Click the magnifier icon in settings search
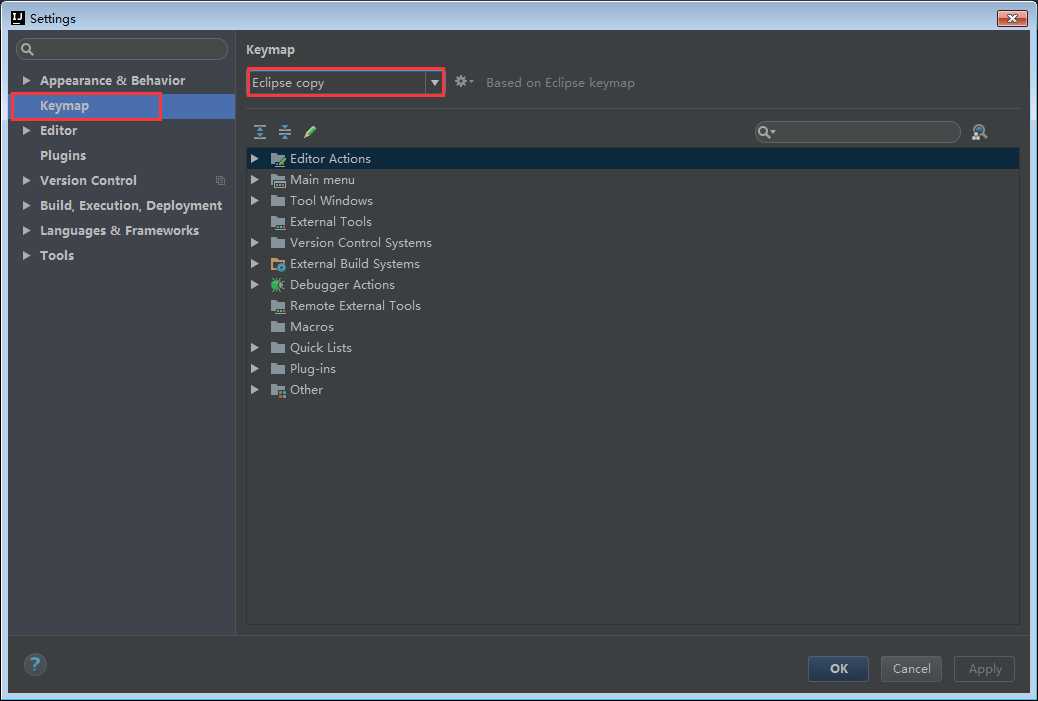Screen dimensions: 1038x701 [27, 49]
